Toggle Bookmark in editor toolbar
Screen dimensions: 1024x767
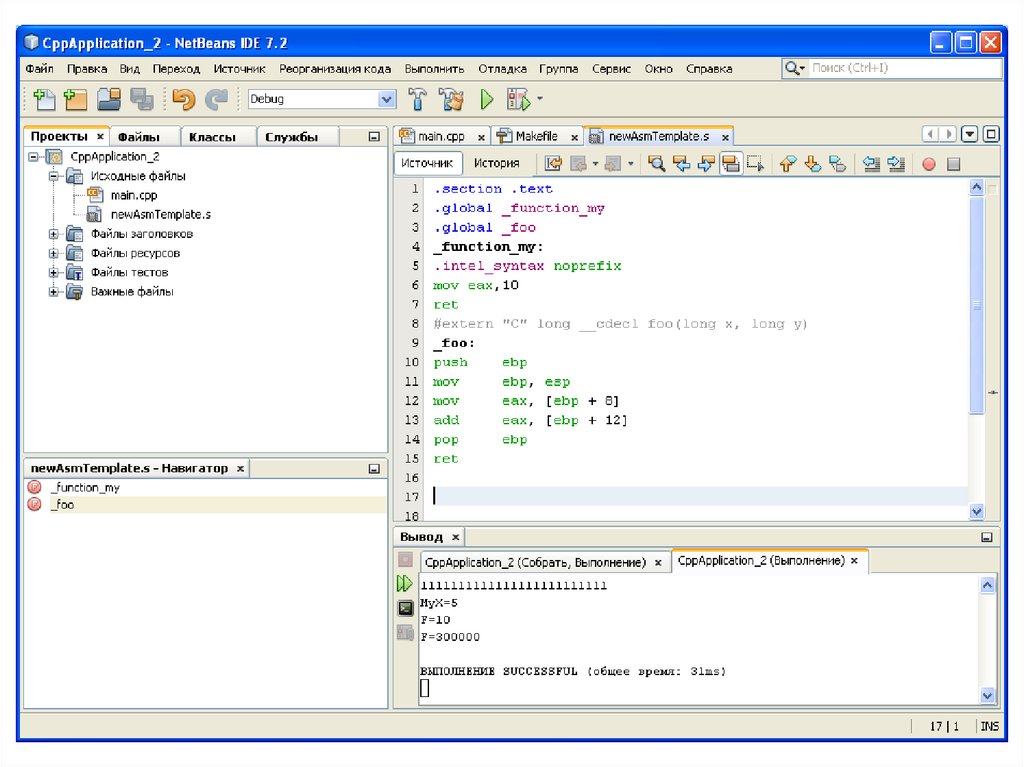pos(837,163)
